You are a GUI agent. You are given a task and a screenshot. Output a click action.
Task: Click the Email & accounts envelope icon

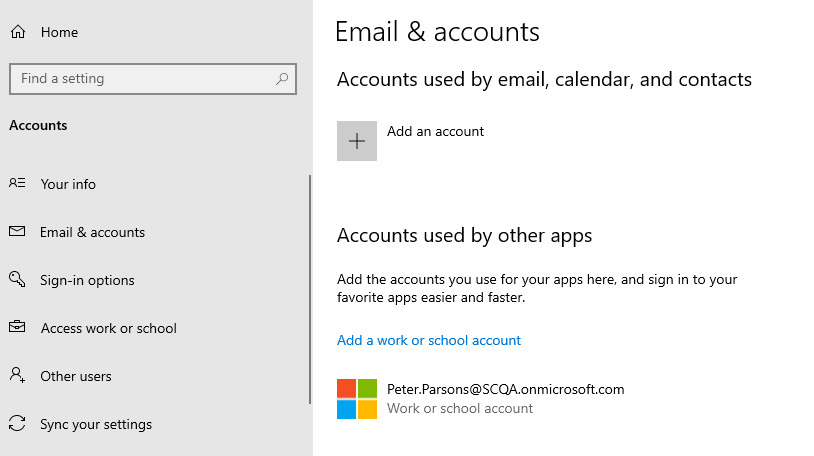pyautogui.click(x=17, y=231)
